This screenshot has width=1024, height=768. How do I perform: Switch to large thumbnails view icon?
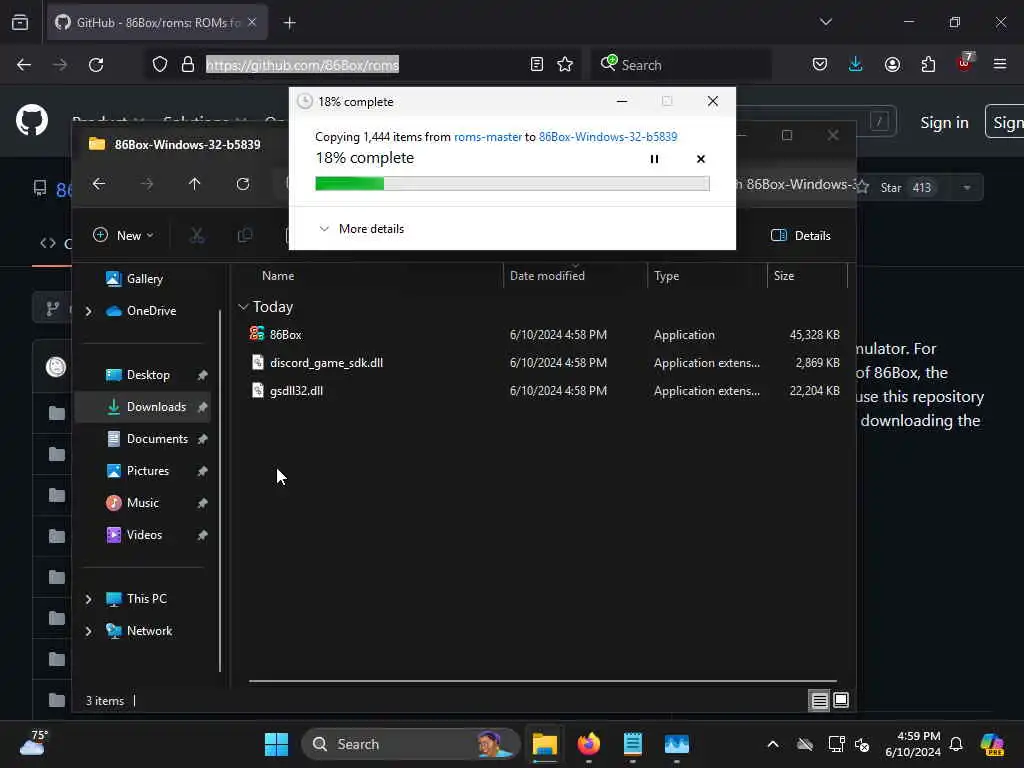pos(841,700)
